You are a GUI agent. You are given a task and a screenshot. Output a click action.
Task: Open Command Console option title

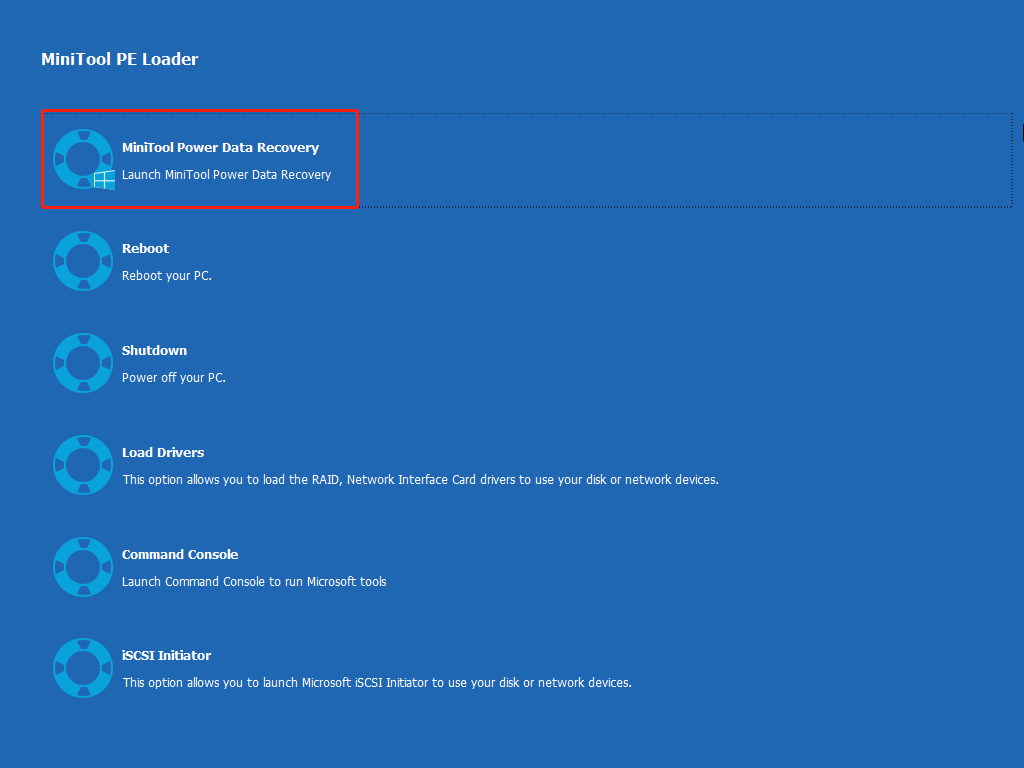(180, 554)
